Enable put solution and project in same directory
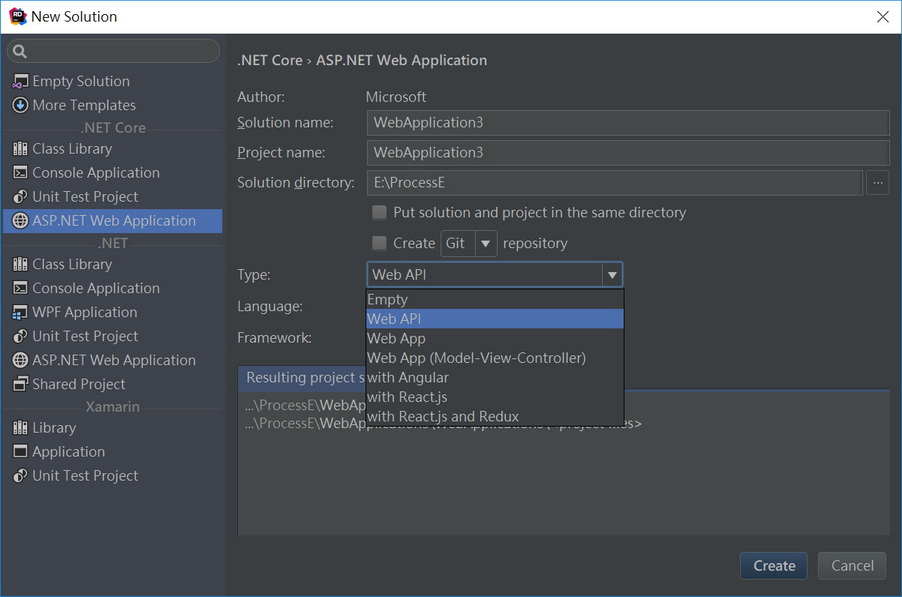The width and height of the screenshot is (902, 597). coord(379,212)
